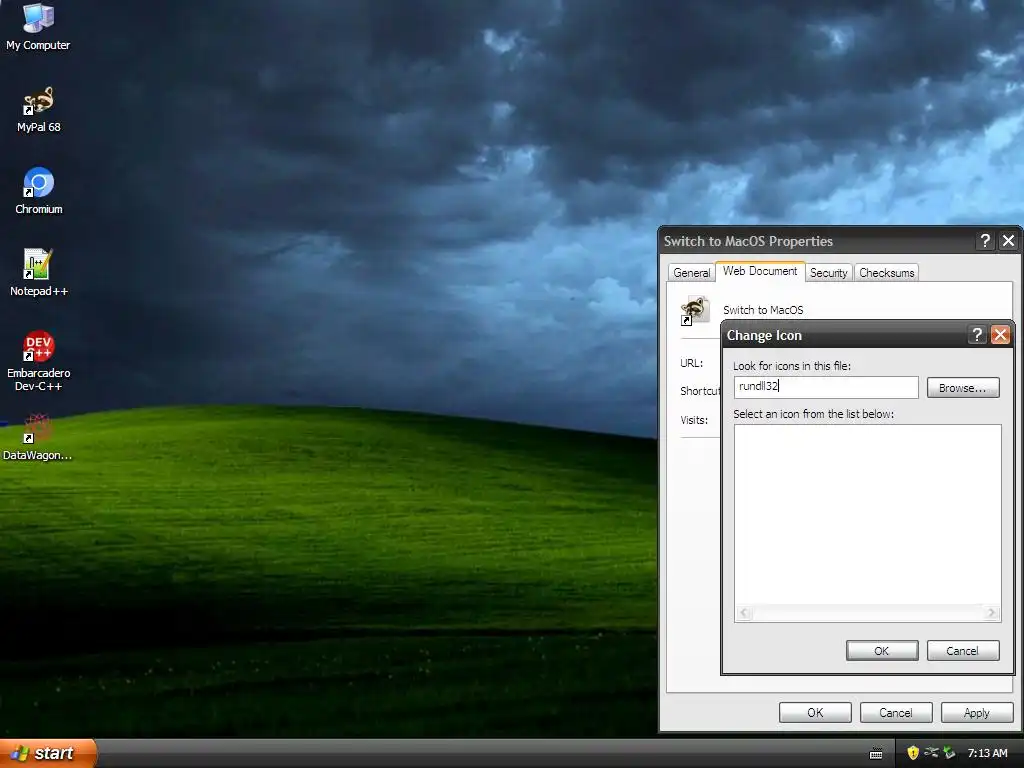Click the 'URL:' label in Properties
The height and width of the screenshot is (768, 1024).
692,363
